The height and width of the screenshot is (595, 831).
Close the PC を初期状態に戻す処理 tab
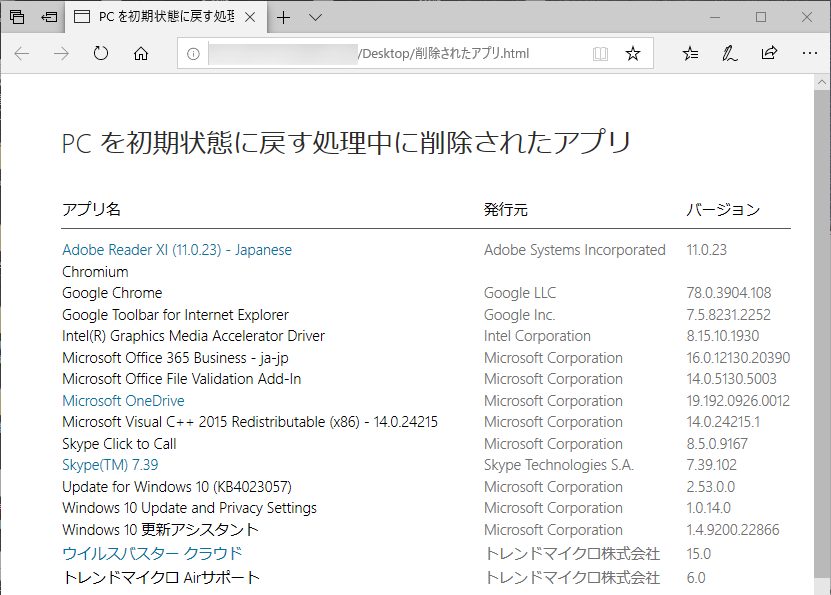(250, 17)
